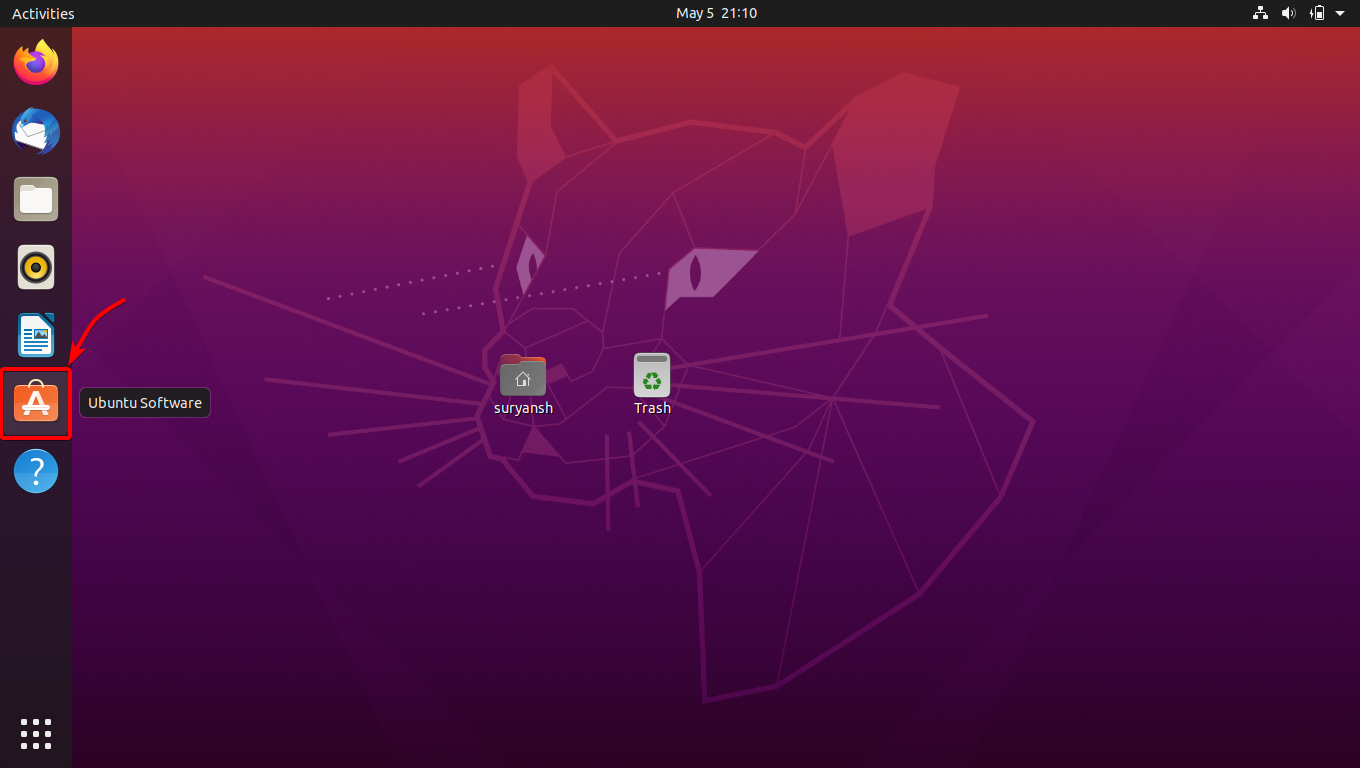Click the battery status icon
The image size is (1360, 768).
click(1318, 13)
